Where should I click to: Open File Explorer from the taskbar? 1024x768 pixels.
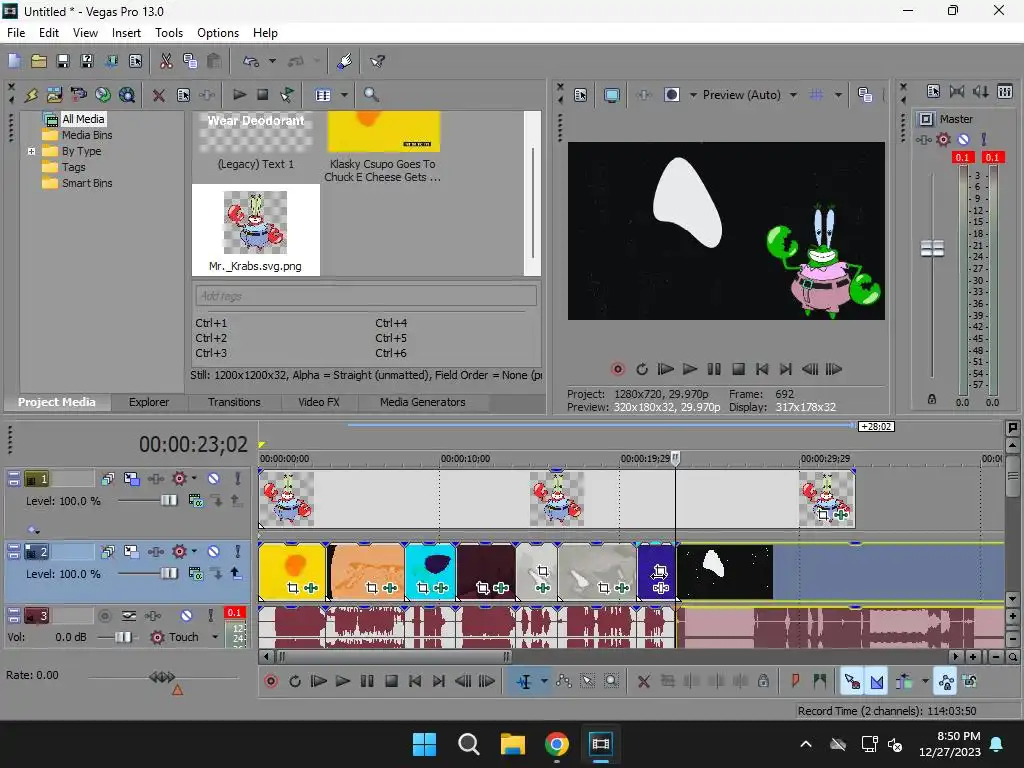[x=513, y=744]
